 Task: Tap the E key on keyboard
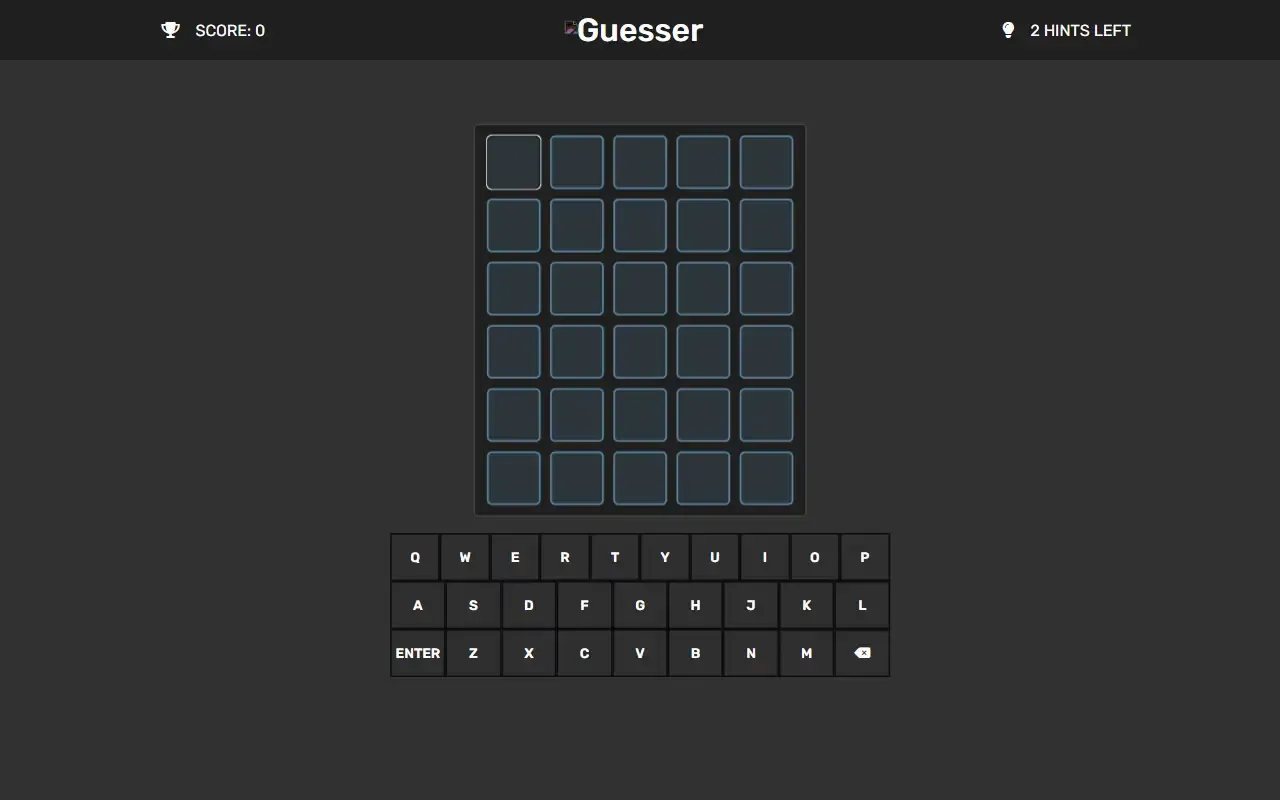(x=515, y=557)
